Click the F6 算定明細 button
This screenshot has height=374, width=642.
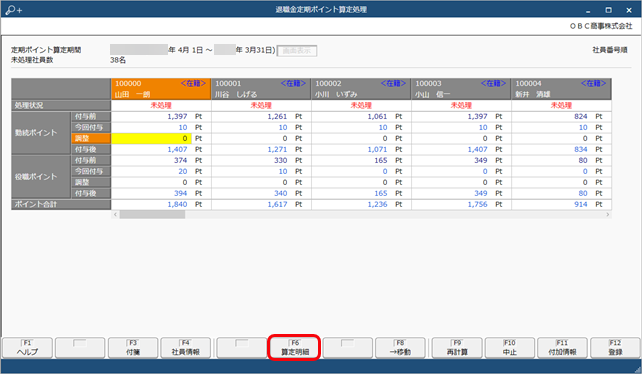point(294,348)
